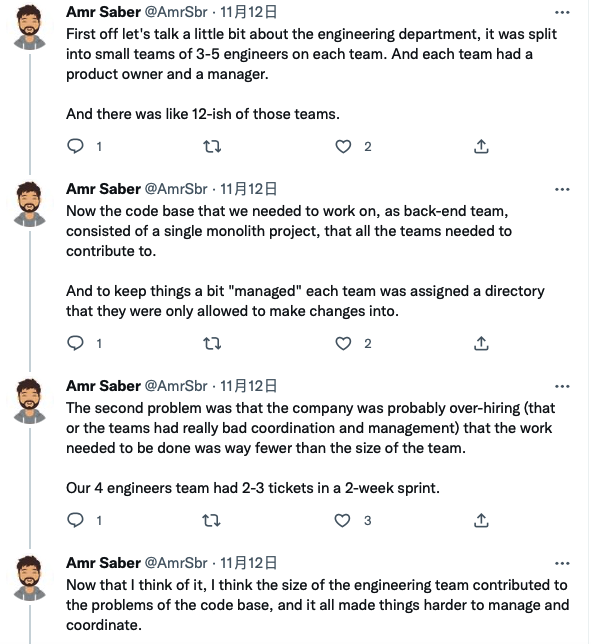Share the engineering department tweet
The image size is (591, 644).
coord(481,146)
